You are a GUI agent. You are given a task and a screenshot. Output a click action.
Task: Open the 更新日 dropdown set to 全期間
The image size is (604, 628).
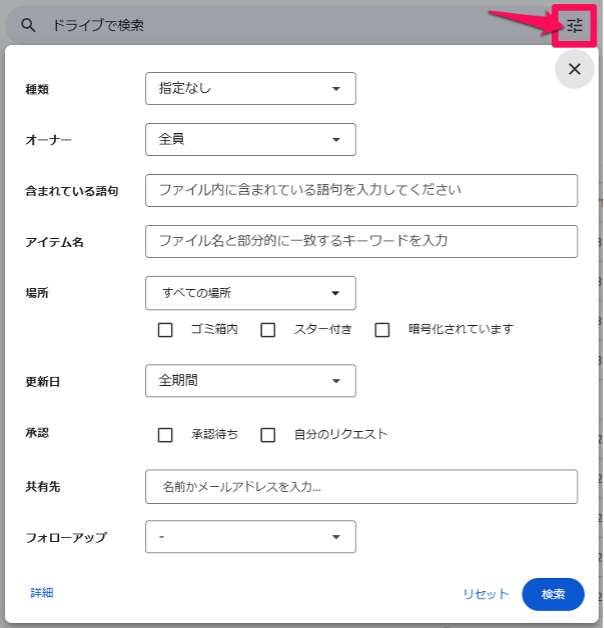(250, 380)
